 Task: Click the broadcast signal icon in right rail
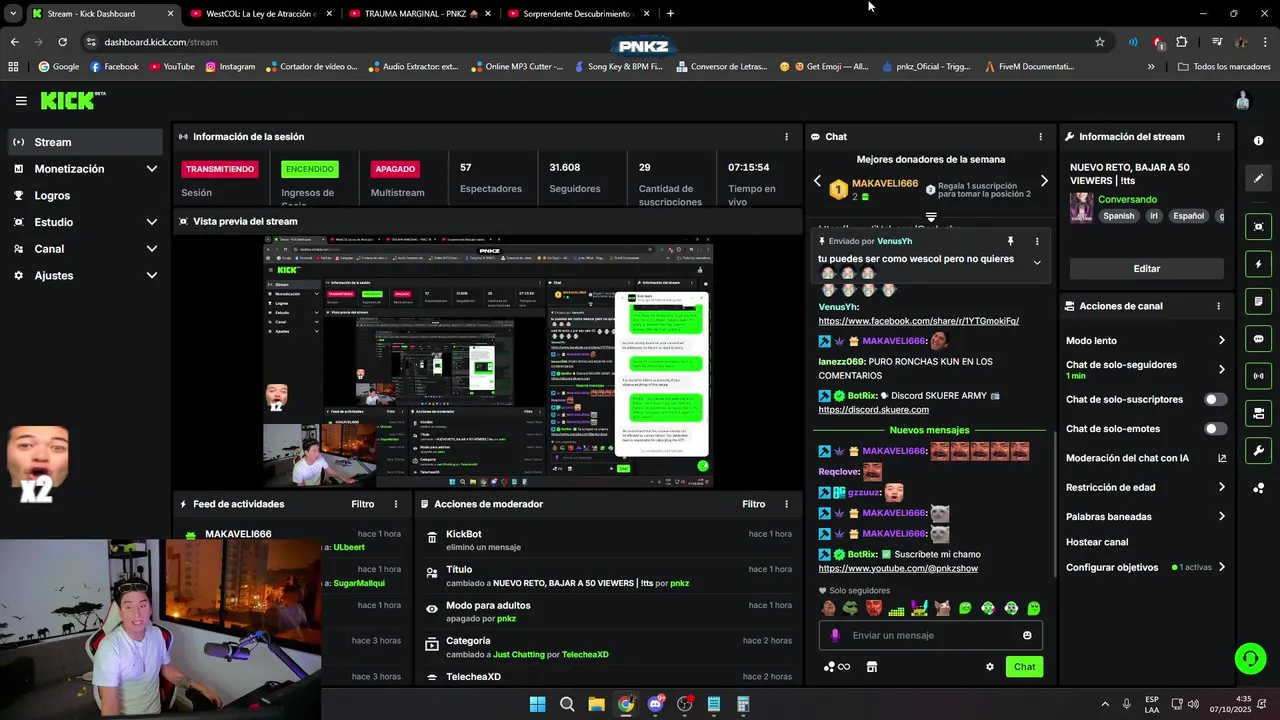point(1258,376)
